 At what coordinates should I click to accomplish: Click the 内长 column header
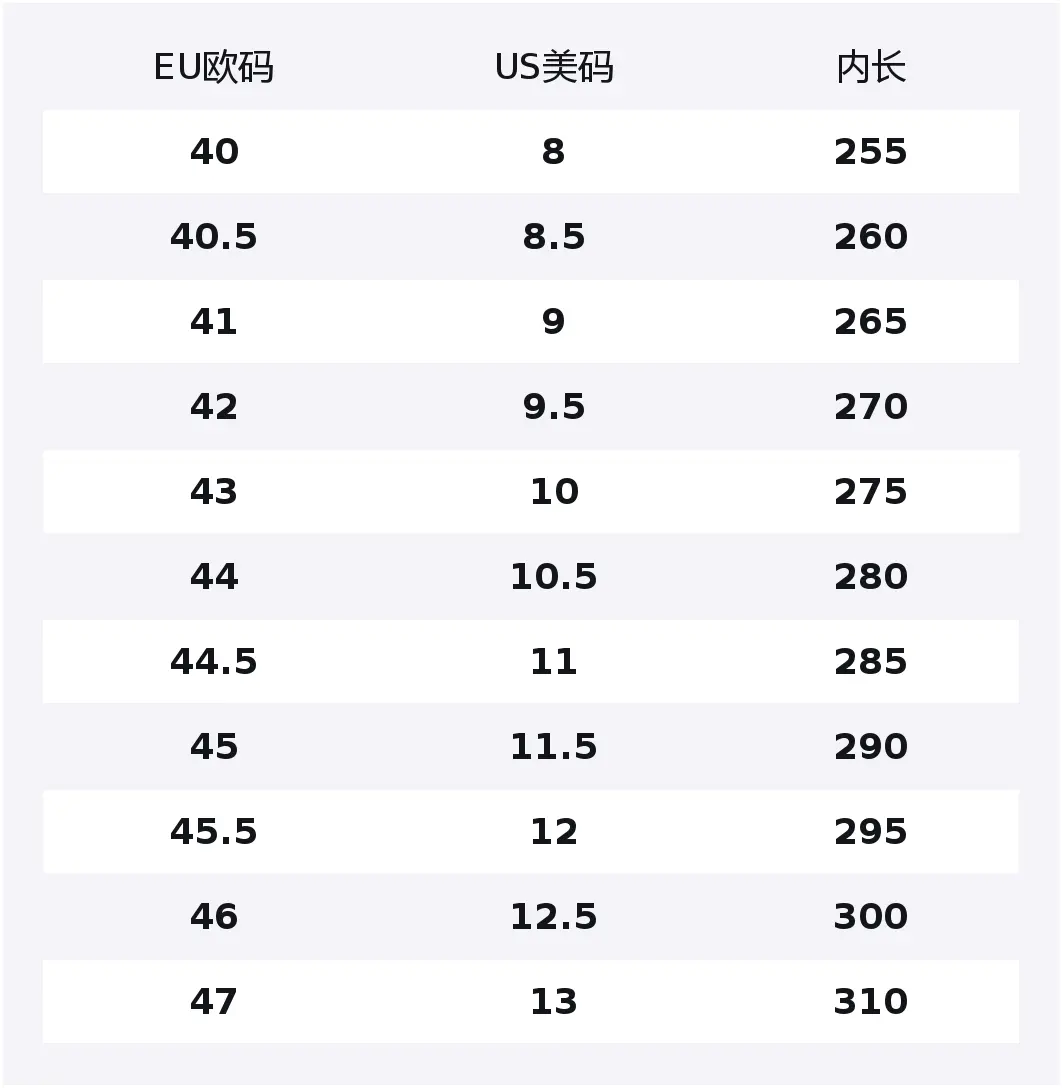871,67
